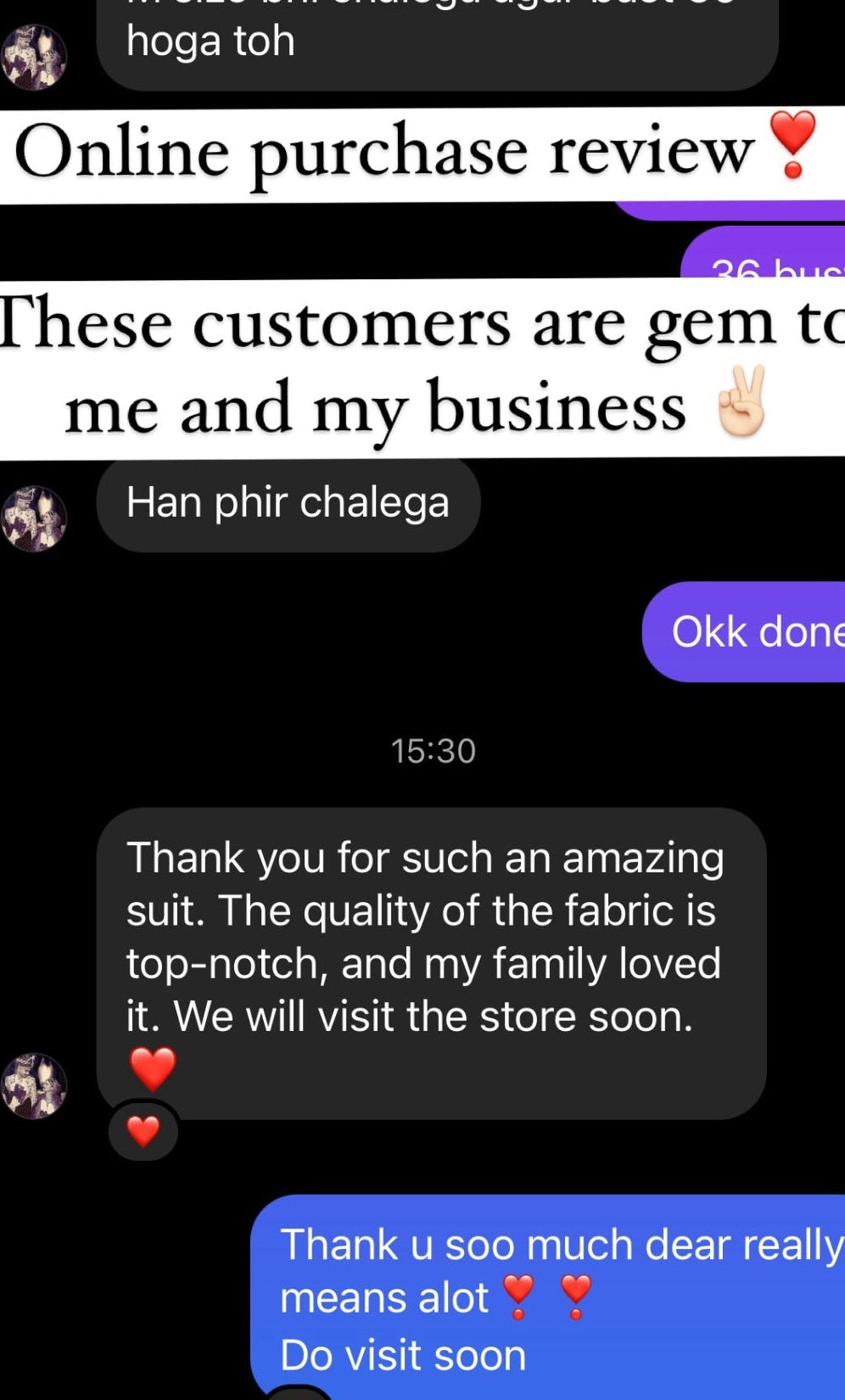The width and height of the screenshot is (845, 1400).
Task: Tap the red heart emoji inside the review message
Action: 152,1068
